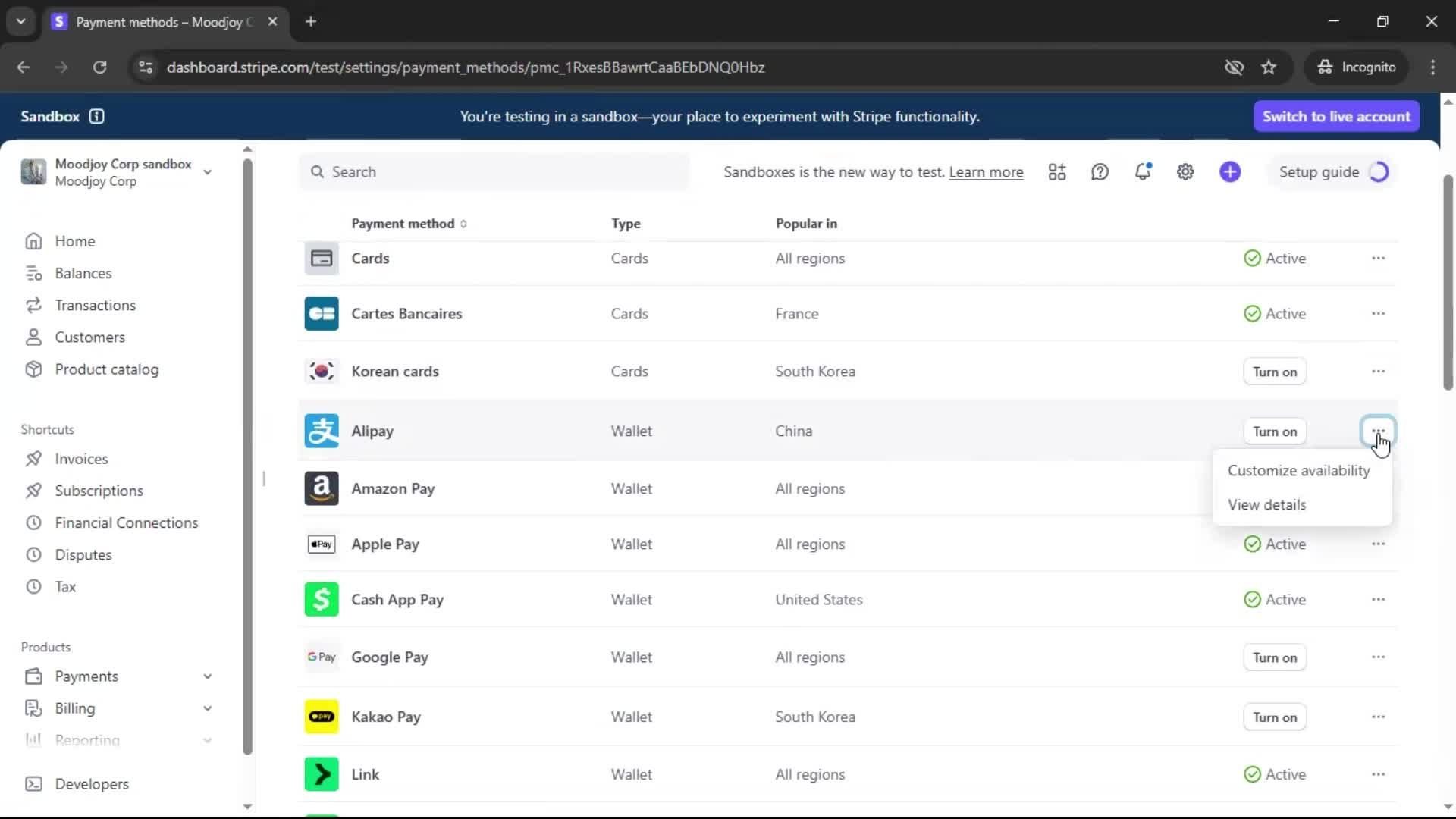Open the more options for Cards row
This screenshot has height=819, width=1456.
(x=1378, y=259)
